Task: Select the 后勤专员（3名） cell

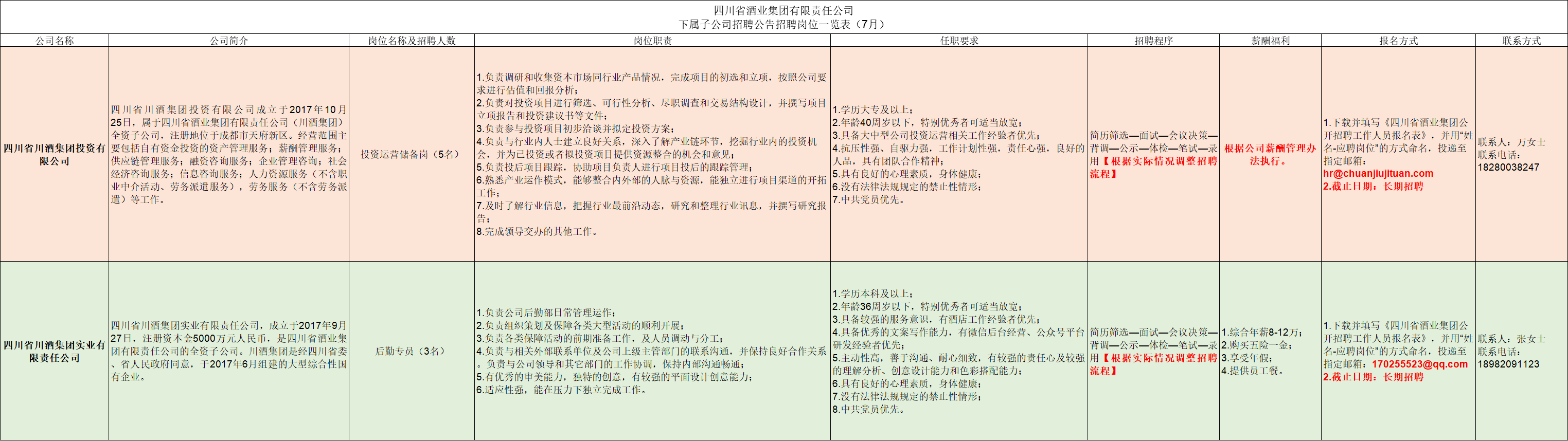Action: [412, 351]
